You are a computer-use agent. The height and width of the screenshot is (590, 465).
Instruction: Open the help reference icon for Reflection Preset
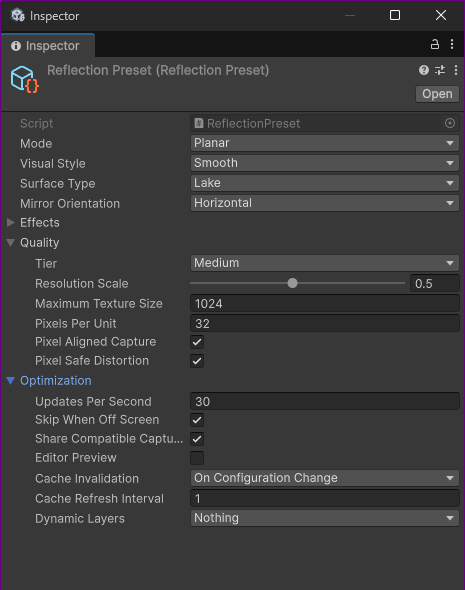click(x=424, y=70)
